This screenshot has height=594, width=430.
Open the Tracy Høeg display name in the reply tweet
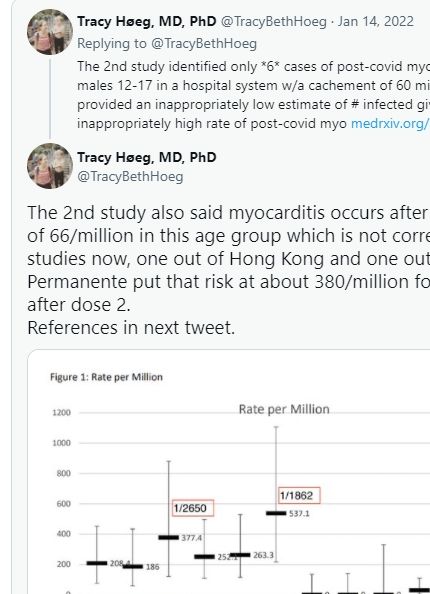point(147,22)
